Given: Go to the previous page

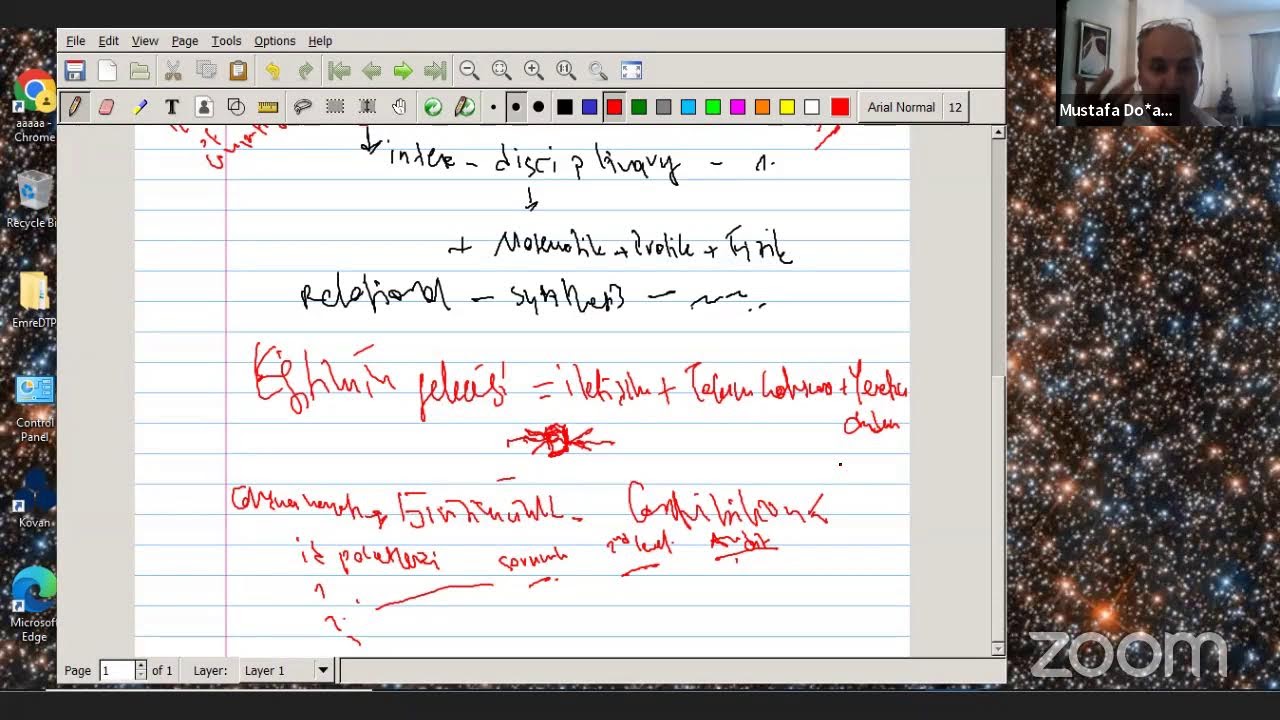Looking at the screenshot, I should [x=371, y=70].
